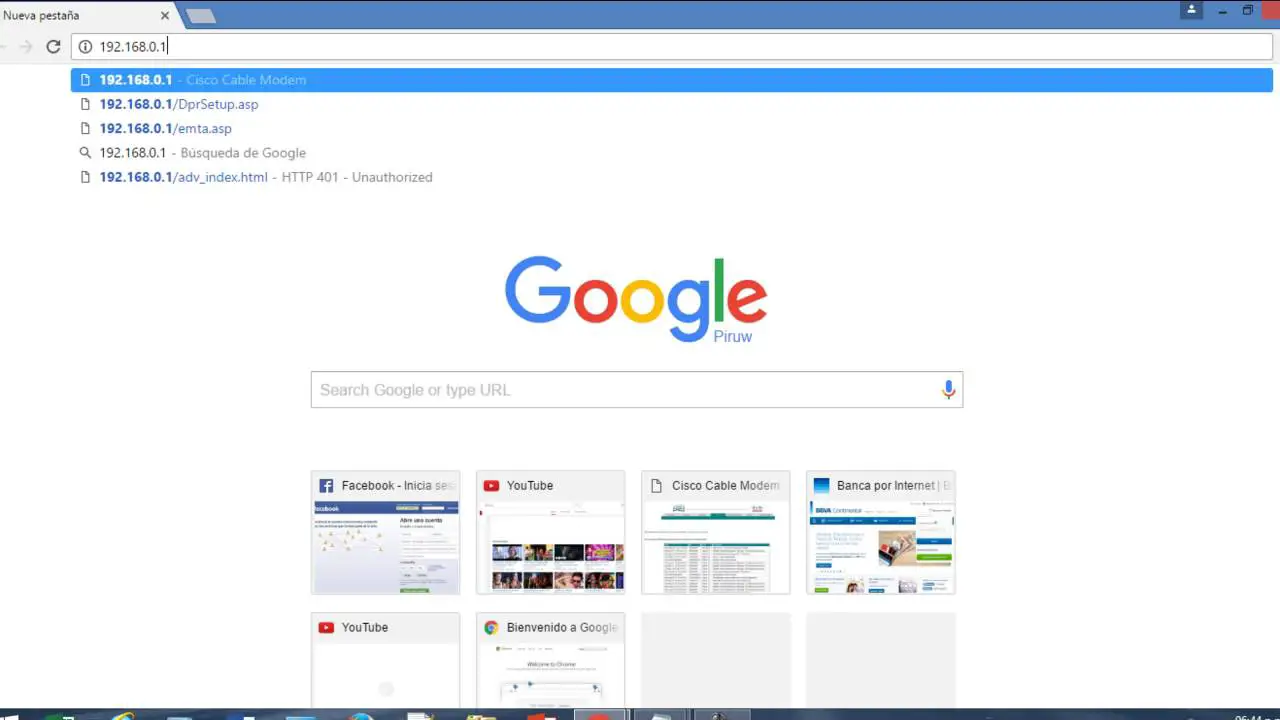Click the Piruw text under the Google logo

(x=732, y=337)
